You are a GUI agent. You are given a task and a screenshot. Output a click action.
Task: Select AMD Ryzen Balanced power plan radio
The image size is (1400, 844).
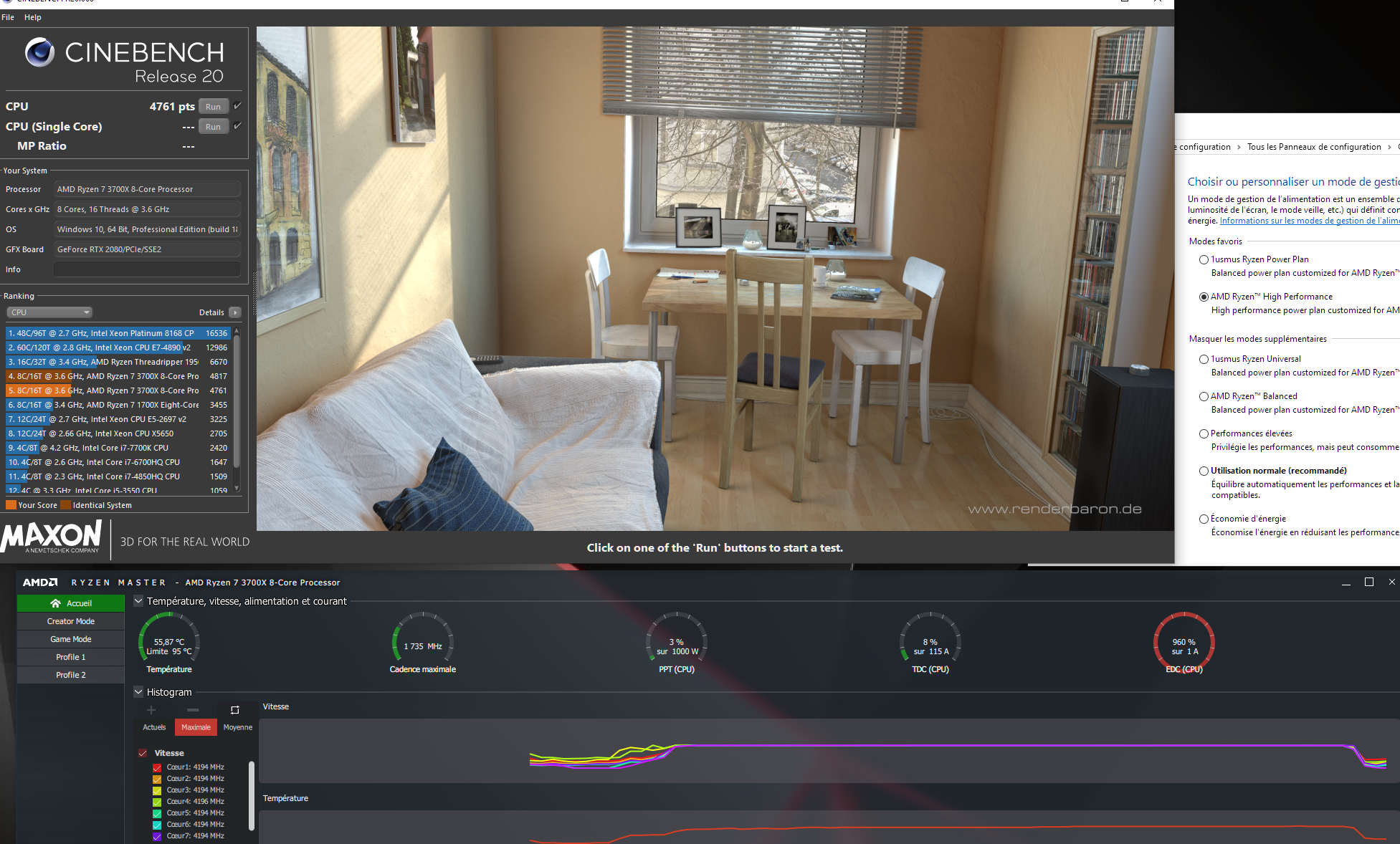pos(1204,396)
